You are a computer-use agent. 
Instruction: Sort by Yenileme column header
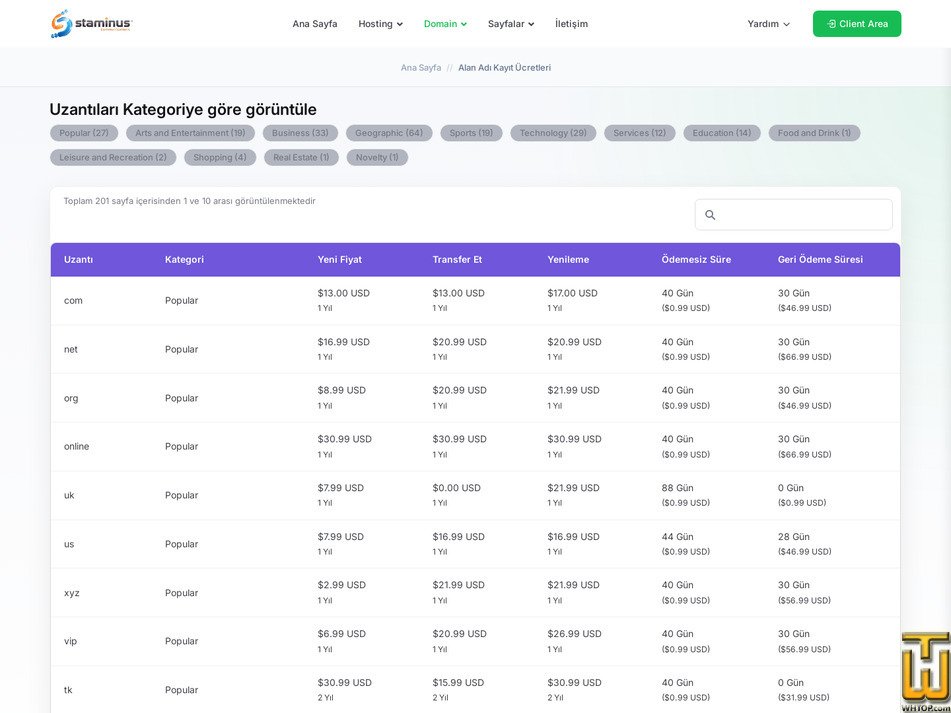[x=568, y=259]
